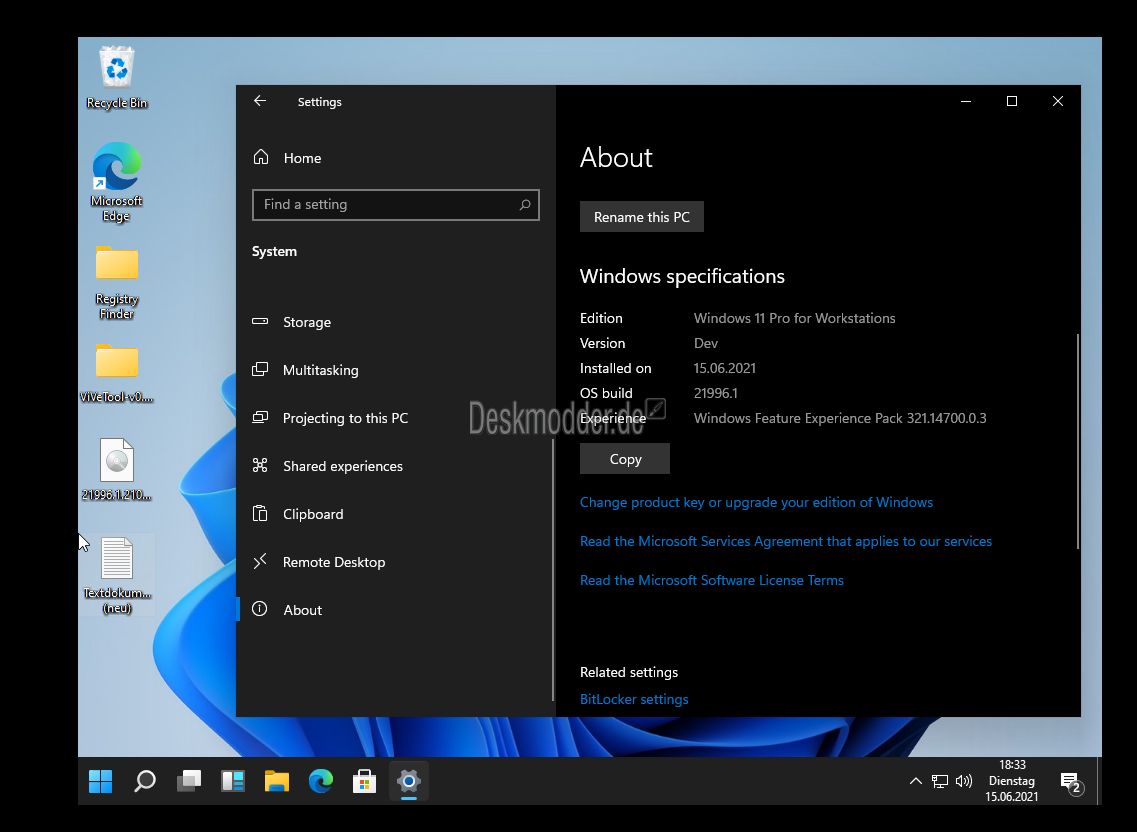This screenshot has width=1137, height=832.
Task: Open Change product key or upgrade link
Action: tap(756, 502)
